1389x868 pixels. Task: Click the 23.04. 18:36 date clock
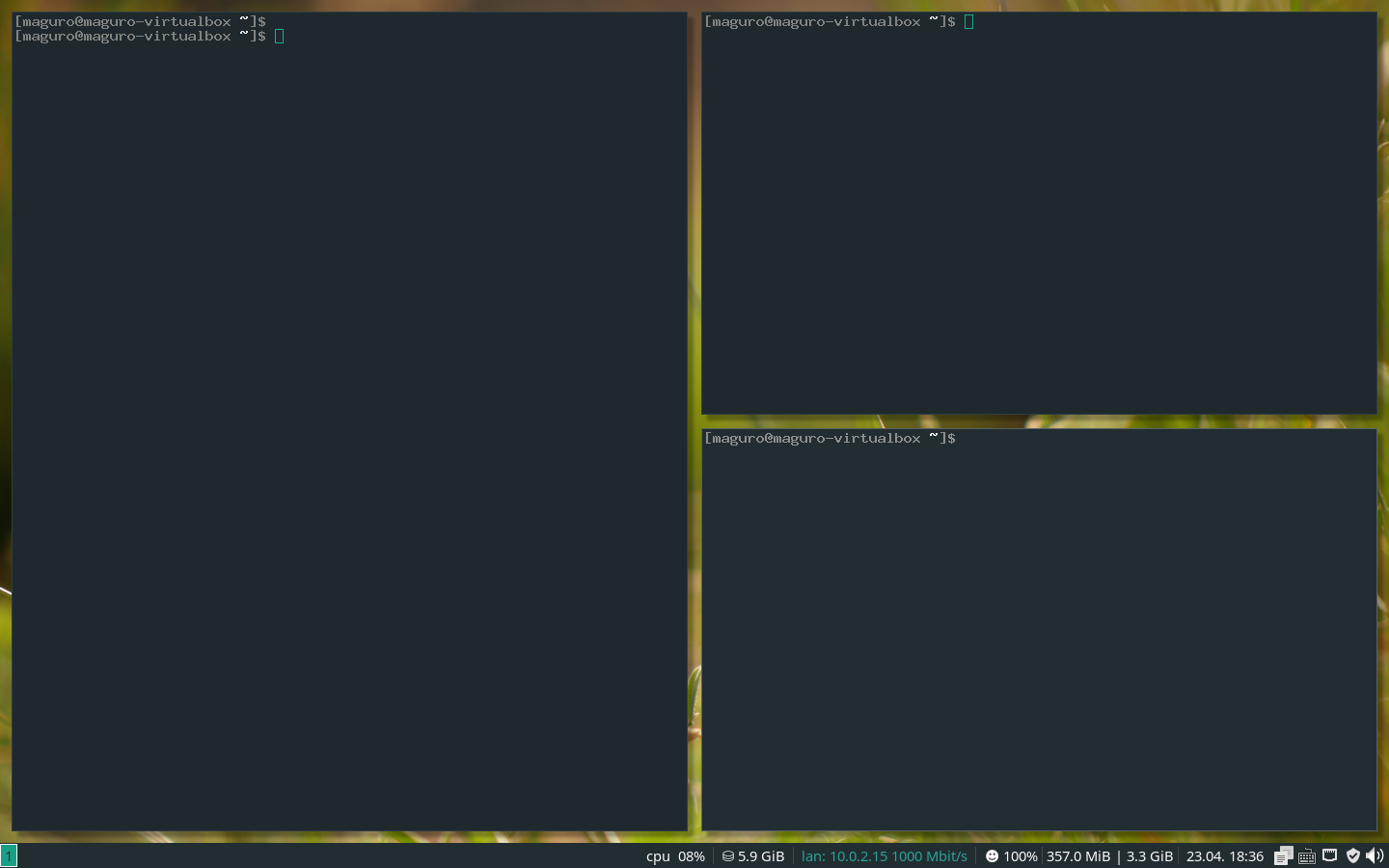click(x=1224, y=855)
